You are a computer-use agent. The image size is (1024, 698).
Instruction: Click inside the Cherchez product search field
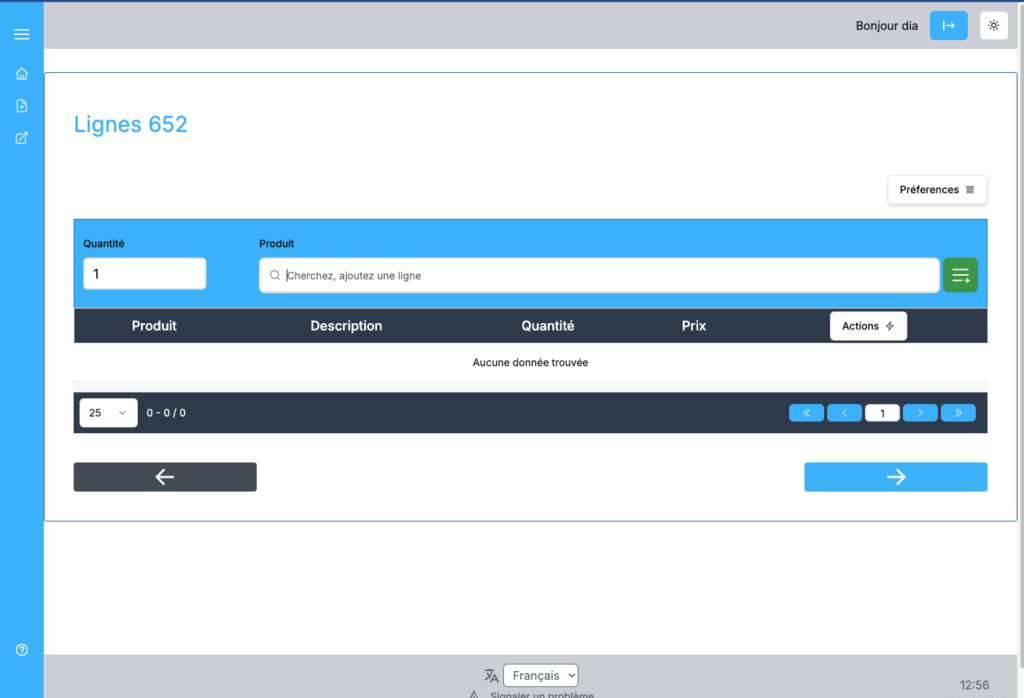(598, 274)
